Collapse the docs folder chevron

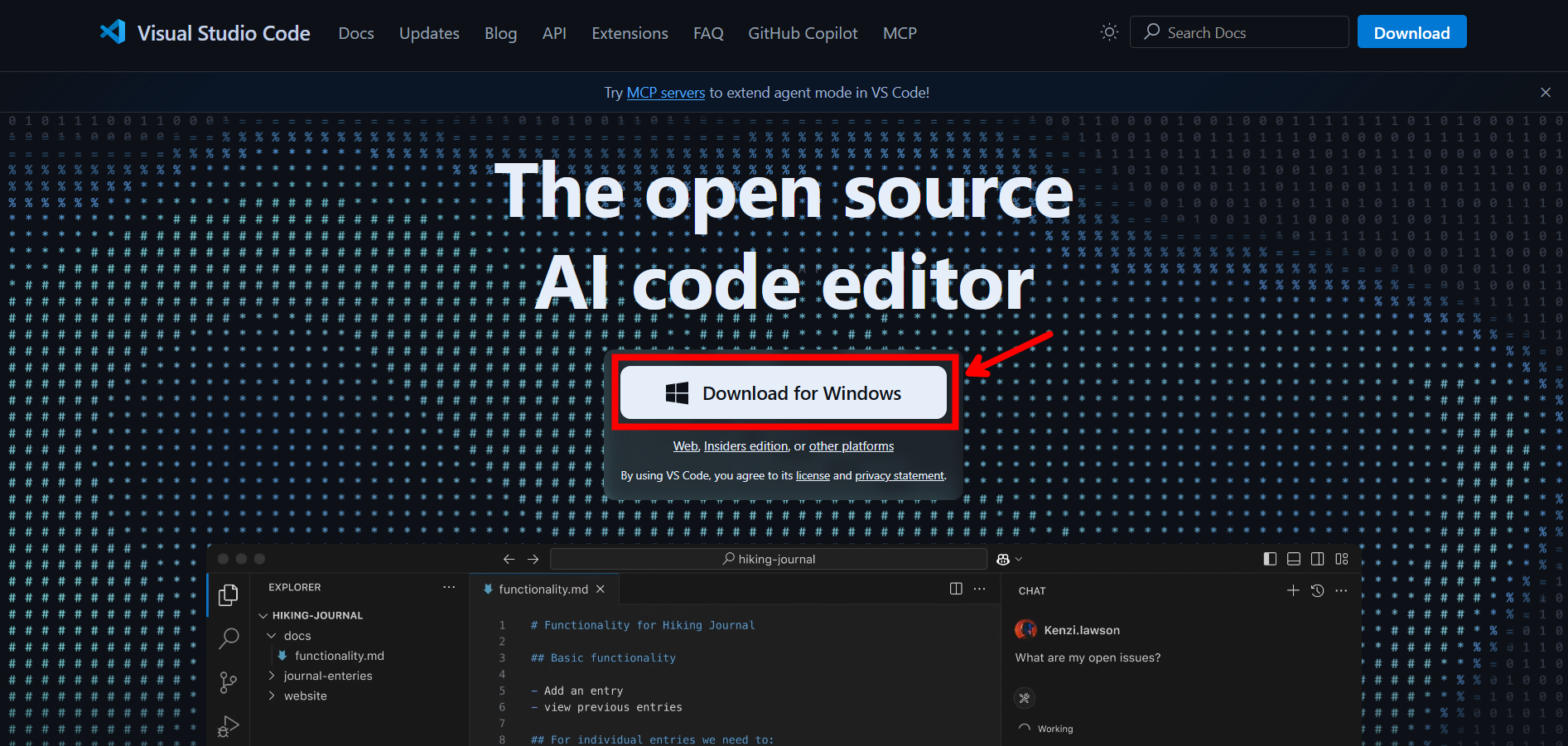coord(271,636)
